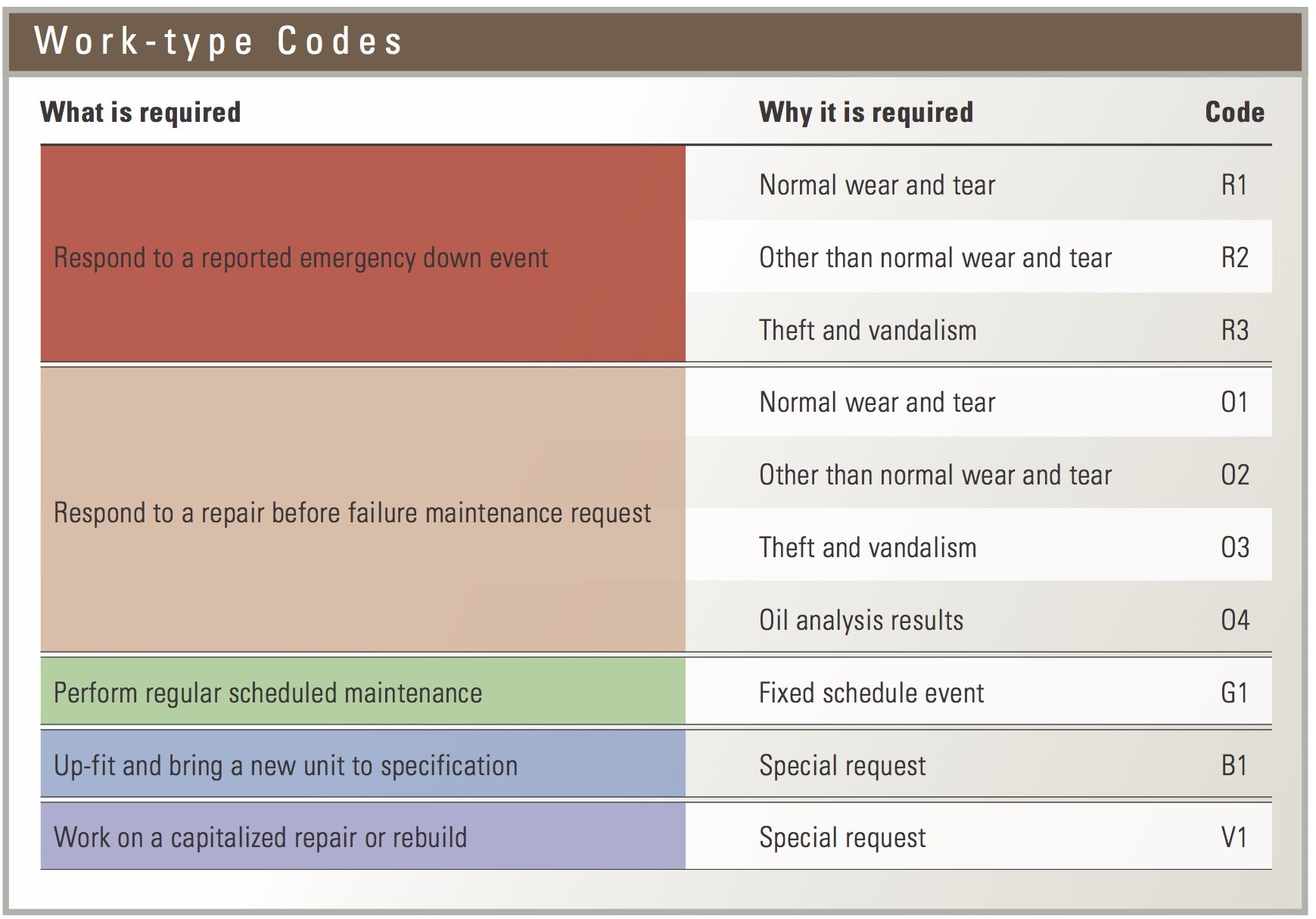1316x919 pixels.
Task: Select the B1 code
Action: pyautogui.click(x=1234, y=766)
